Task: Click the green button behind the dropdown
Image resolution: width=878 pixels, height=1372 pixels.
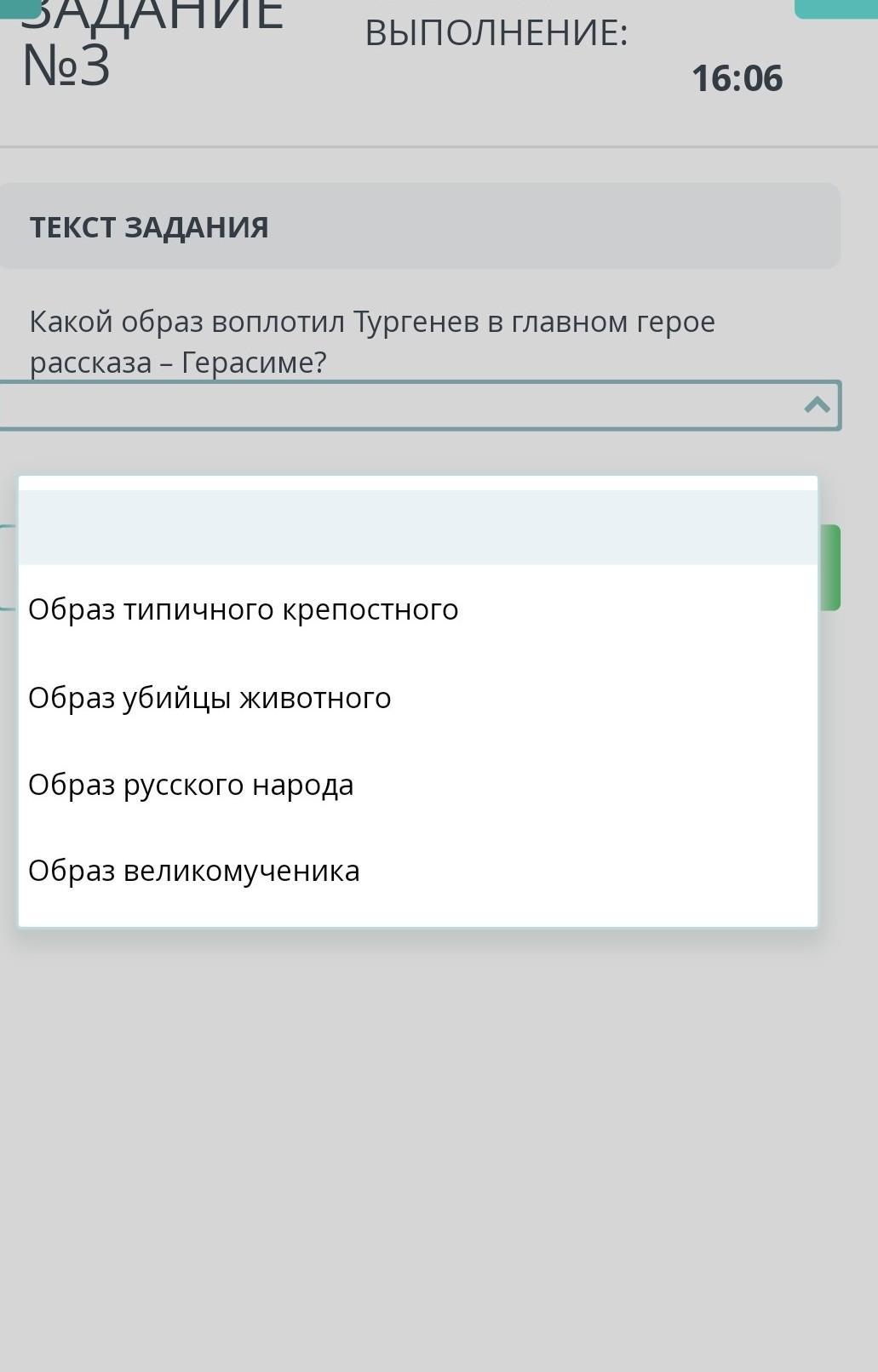Action: pos(829,568)
